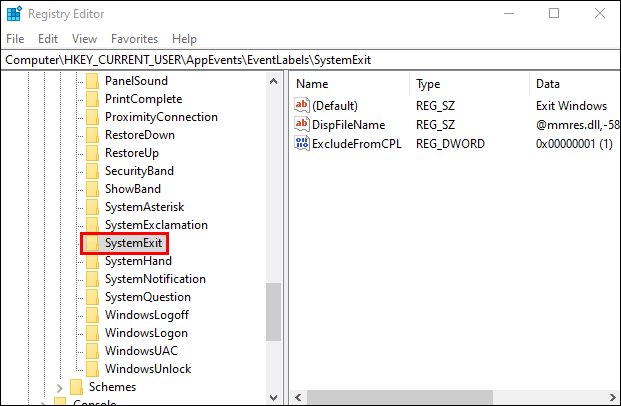
Task: Open the Edit menu
Action: tap(48, 39)
